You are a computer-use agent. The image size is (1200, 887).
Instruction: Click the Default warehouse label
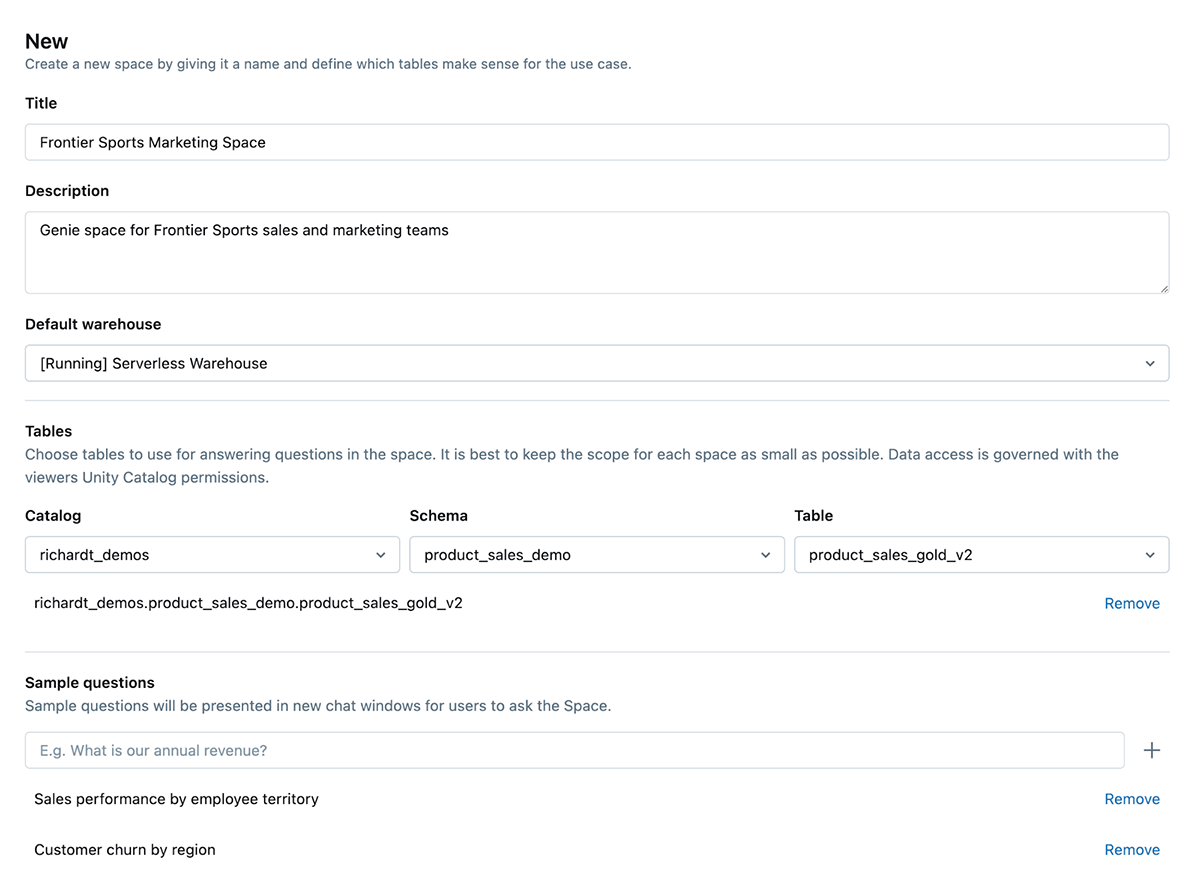point(93,324)
